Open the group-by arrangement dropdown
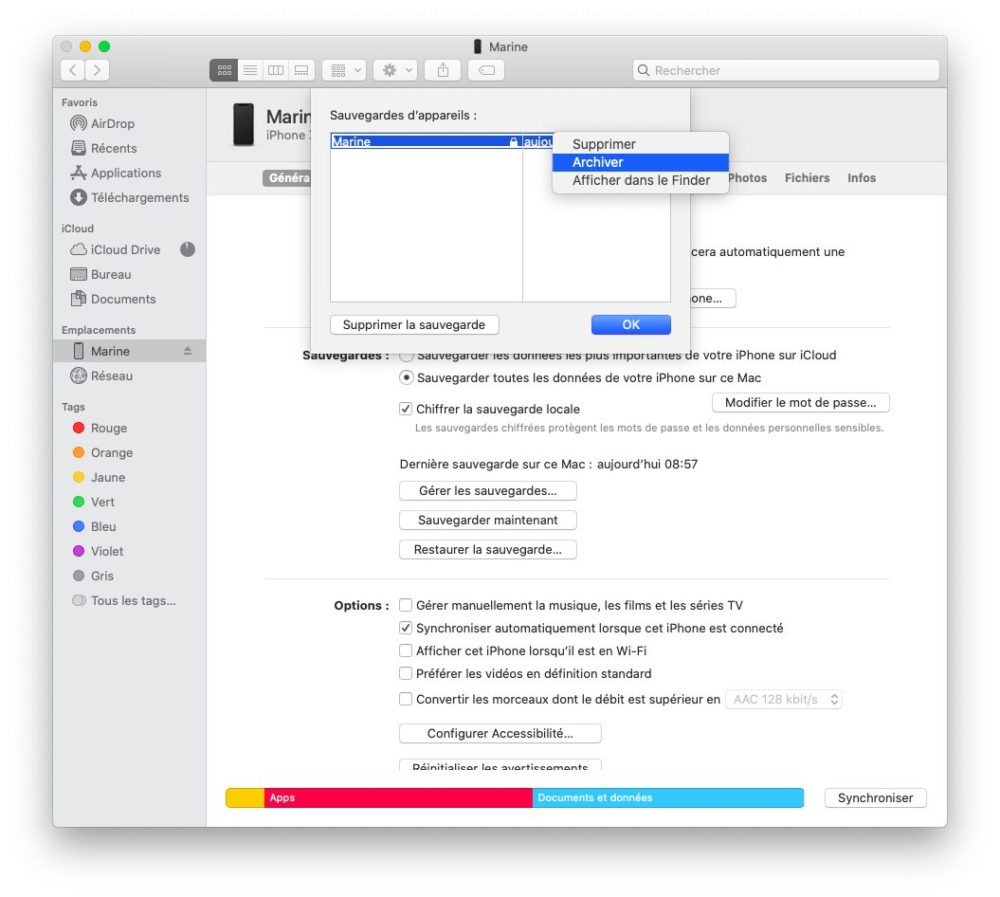 pyautogui.click(x=344, y=70)
